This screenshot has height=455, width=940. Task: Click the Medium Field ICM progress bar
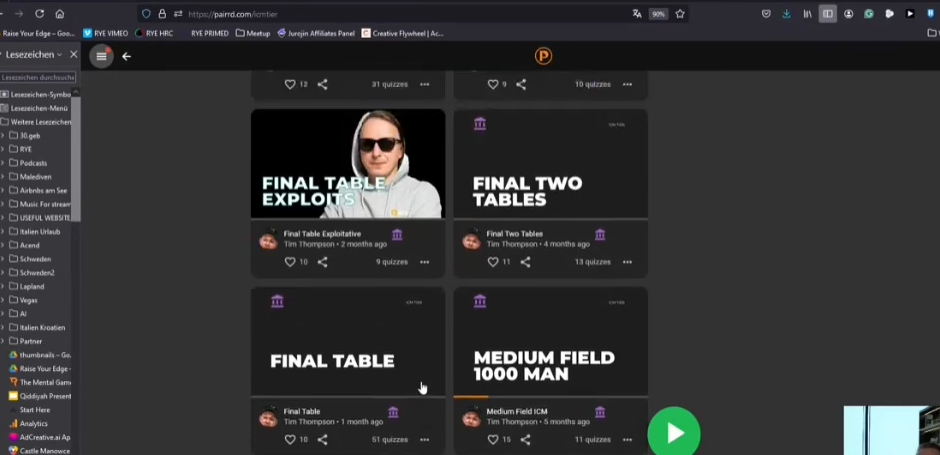tap(550, 396)
